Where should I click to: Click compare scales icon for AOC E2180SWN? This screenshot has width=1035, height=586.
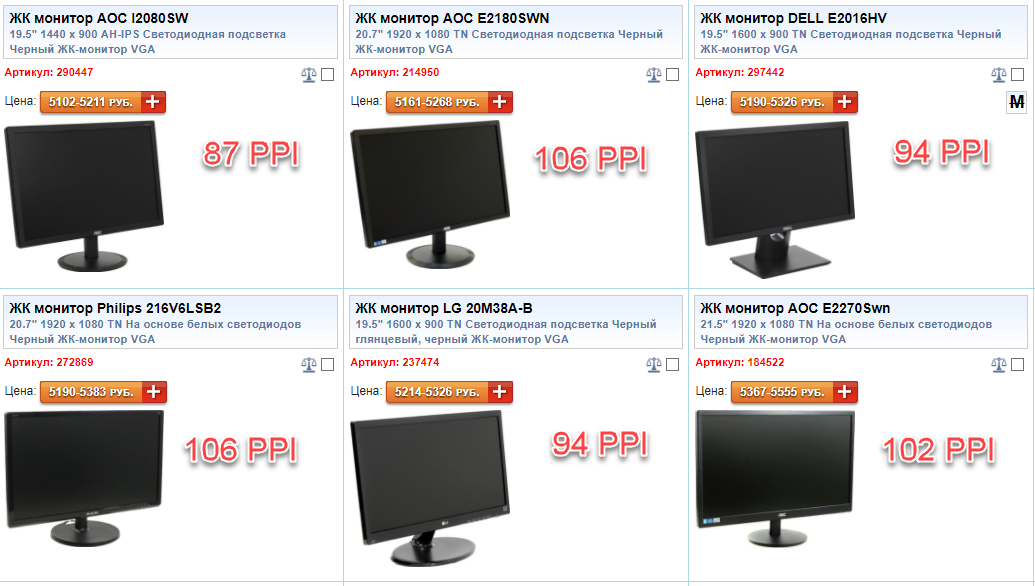[x=653, y=75]
